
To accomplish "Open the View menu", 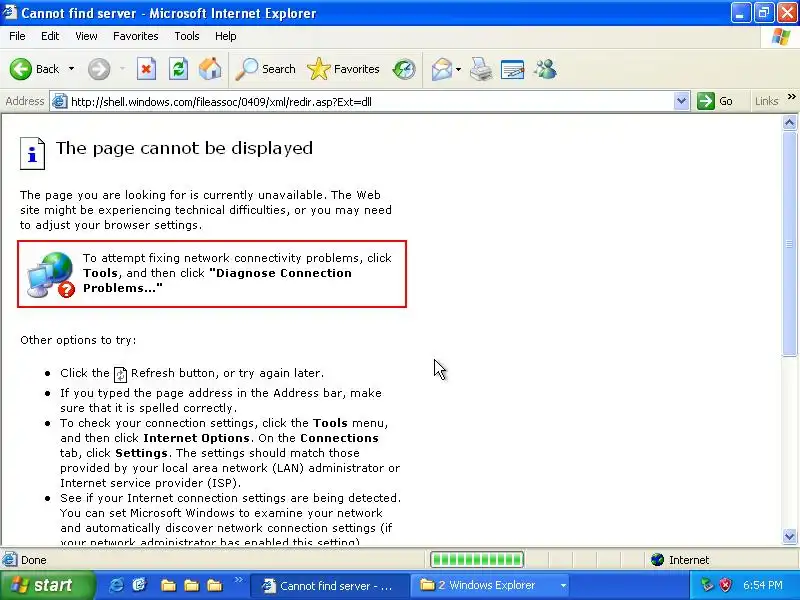I will point(86,36).
